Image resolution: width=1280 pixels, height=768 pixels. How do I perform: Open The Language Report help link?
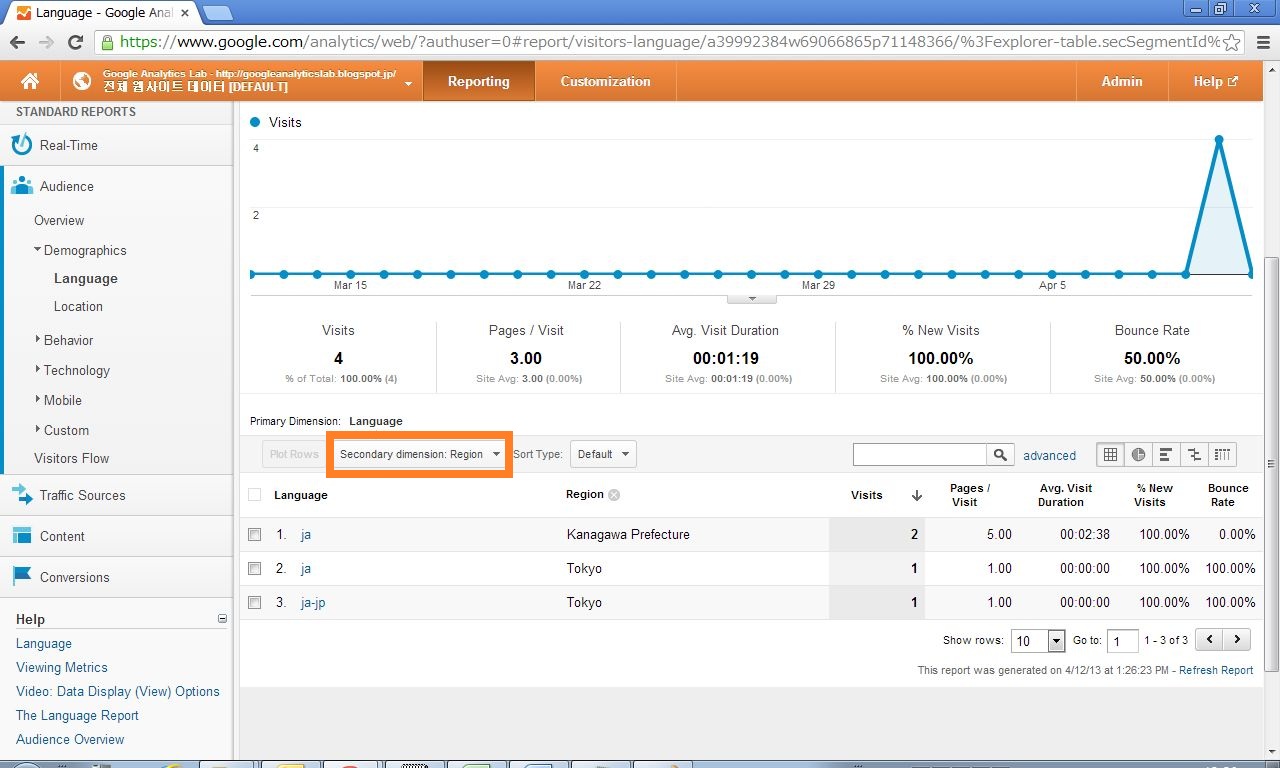[77, 715]
